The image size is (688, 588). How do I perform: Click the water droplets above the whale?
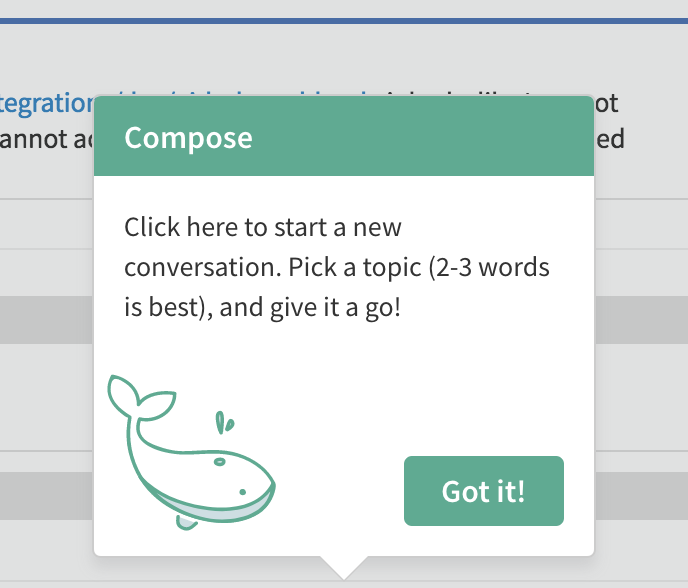tap(226, 424)
